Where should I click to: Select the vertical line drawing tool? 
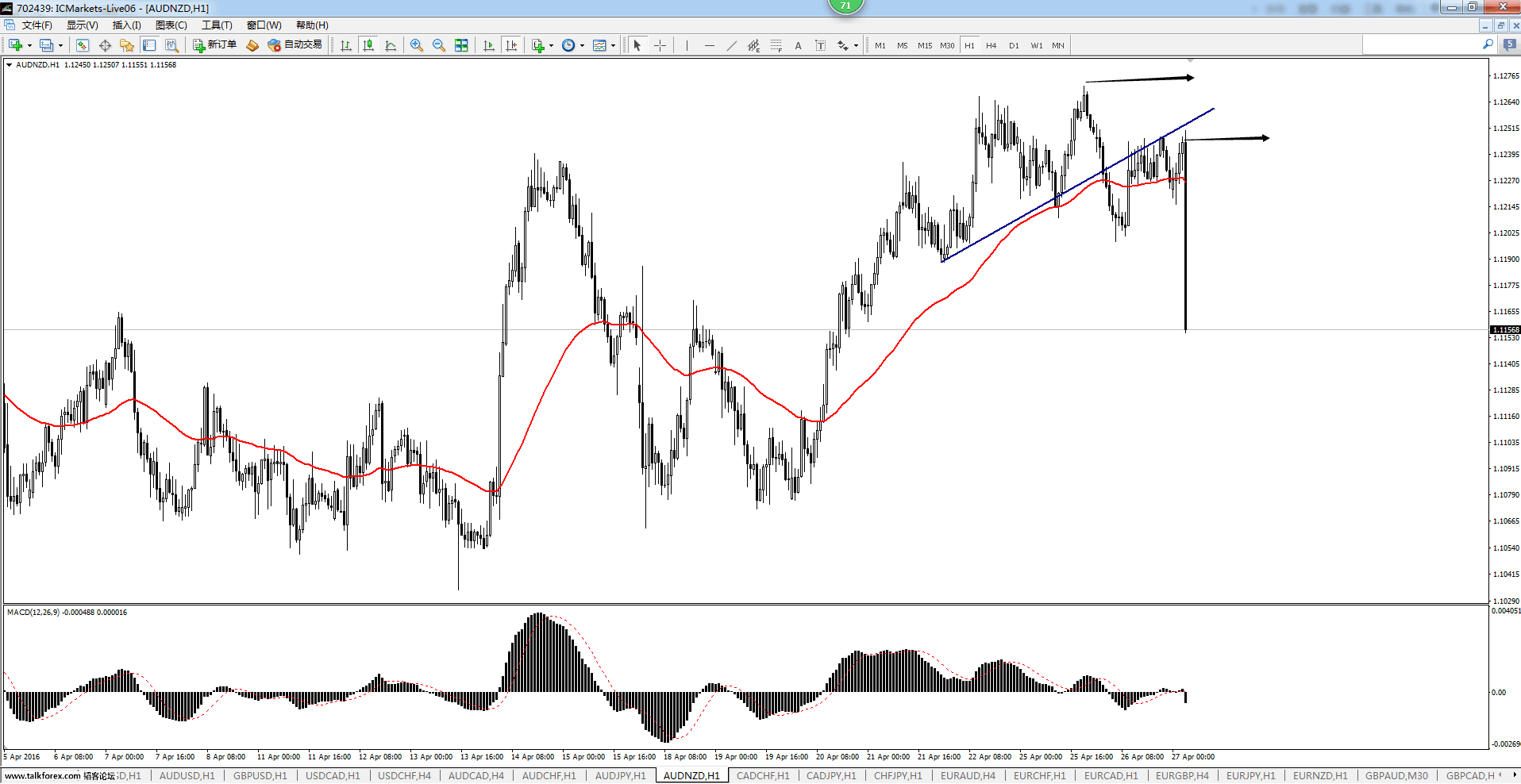coord(687,45)
